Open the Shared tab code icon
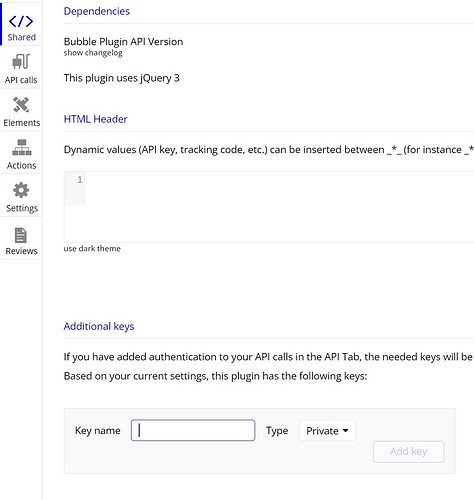Image resolution: width=474 pixels, height=500 pixels. tap(21, 22)
